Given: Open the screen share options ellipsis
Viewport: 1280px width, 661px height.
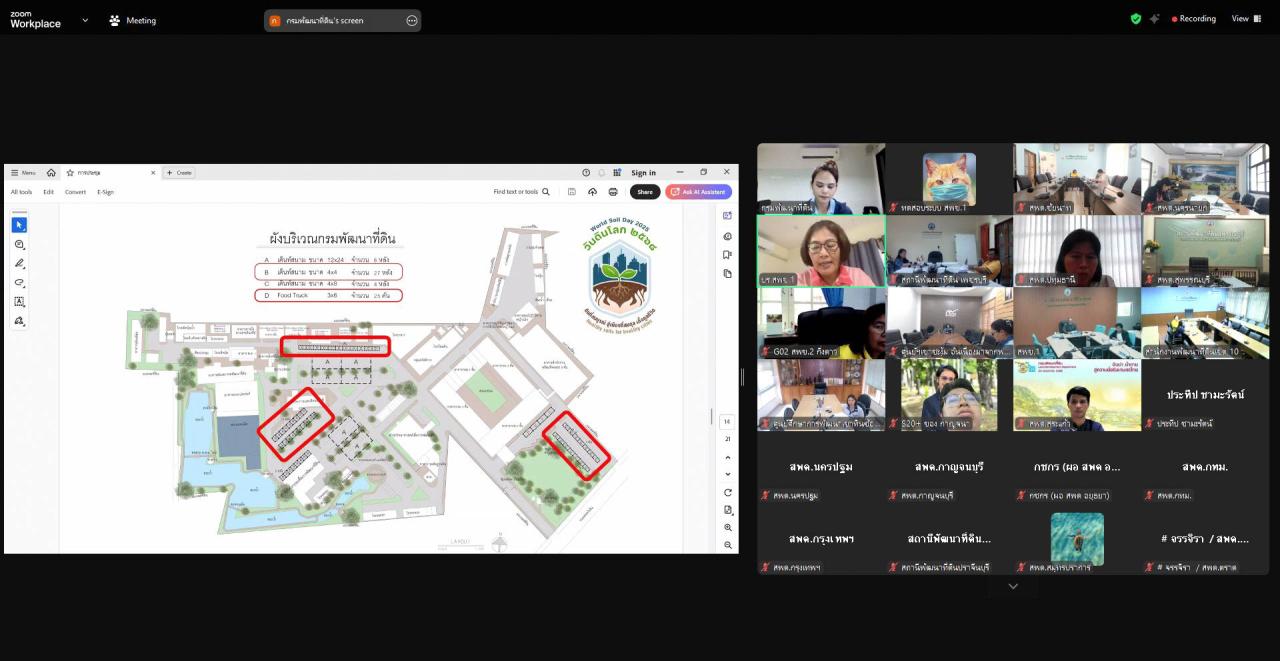Looking at the screenshot, I should [411, 20].
